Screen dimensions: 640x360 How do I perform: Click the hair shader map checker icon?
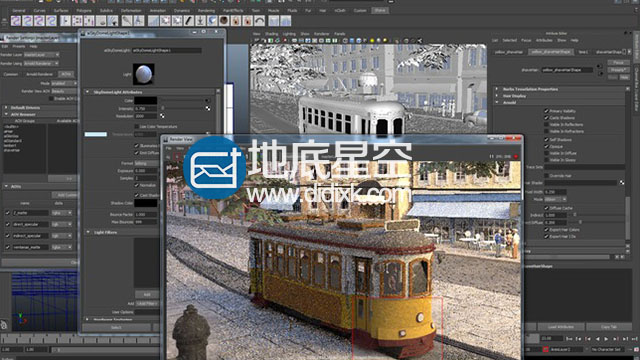point(622,182)
